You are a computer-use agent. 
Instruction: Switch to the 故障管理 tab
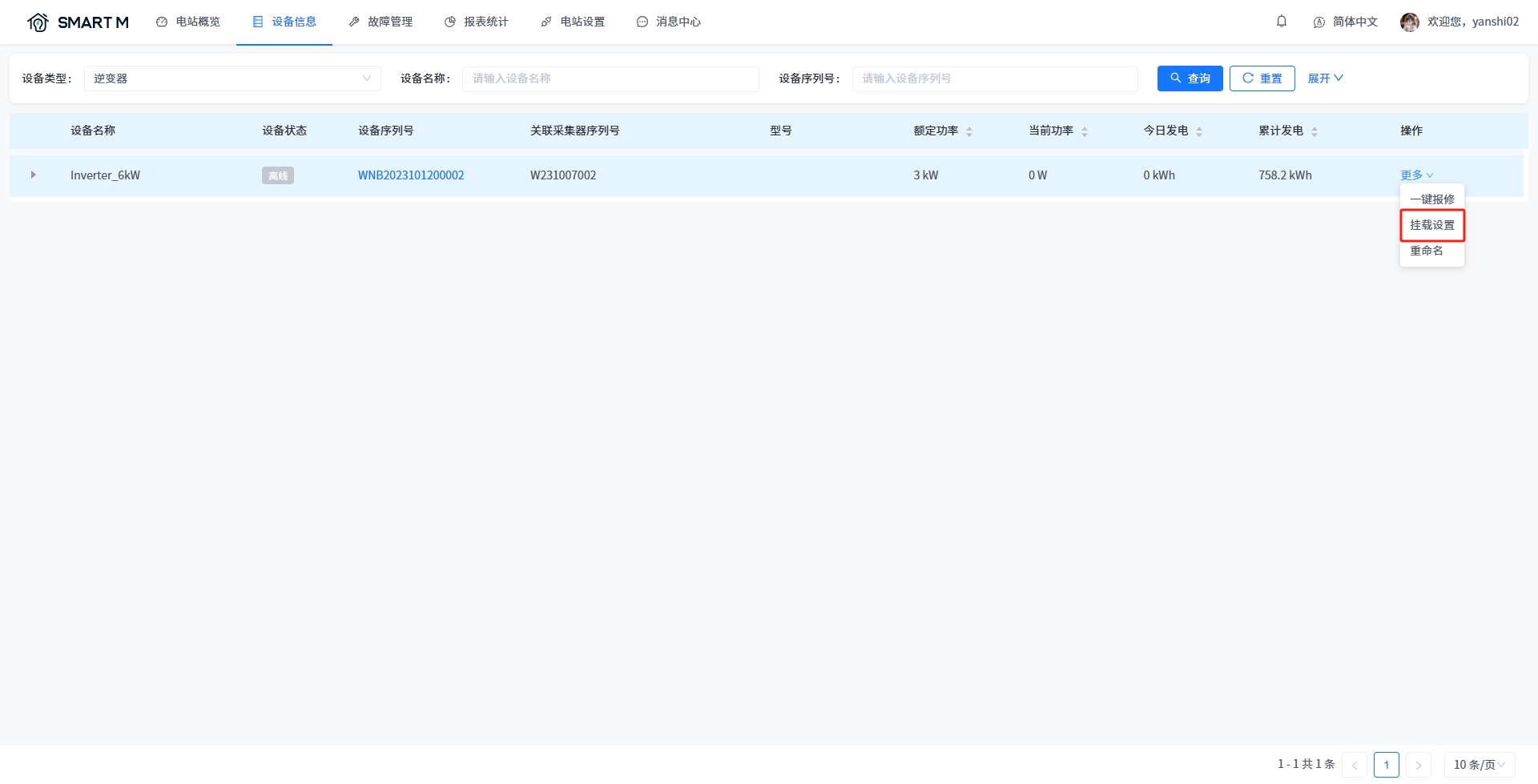(380, 22)
